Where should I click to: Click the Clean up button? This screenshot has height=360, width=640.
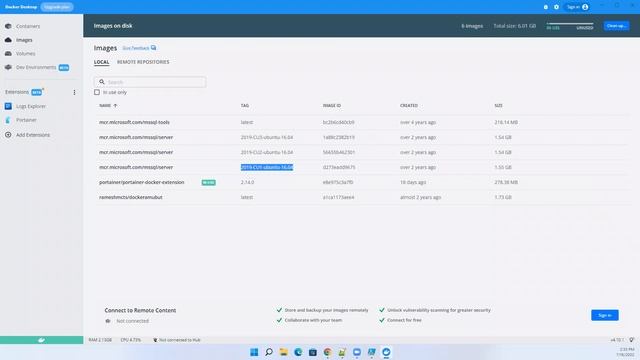click(x=616, y=26)
